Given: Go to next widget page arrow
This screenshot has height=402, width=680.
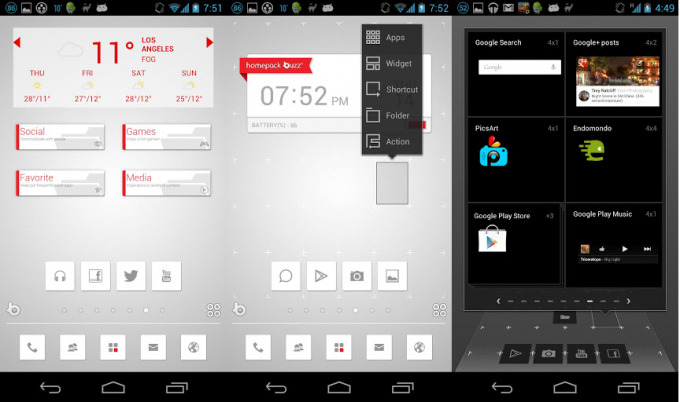Looking at the screenshot, I should coord(628,300).
